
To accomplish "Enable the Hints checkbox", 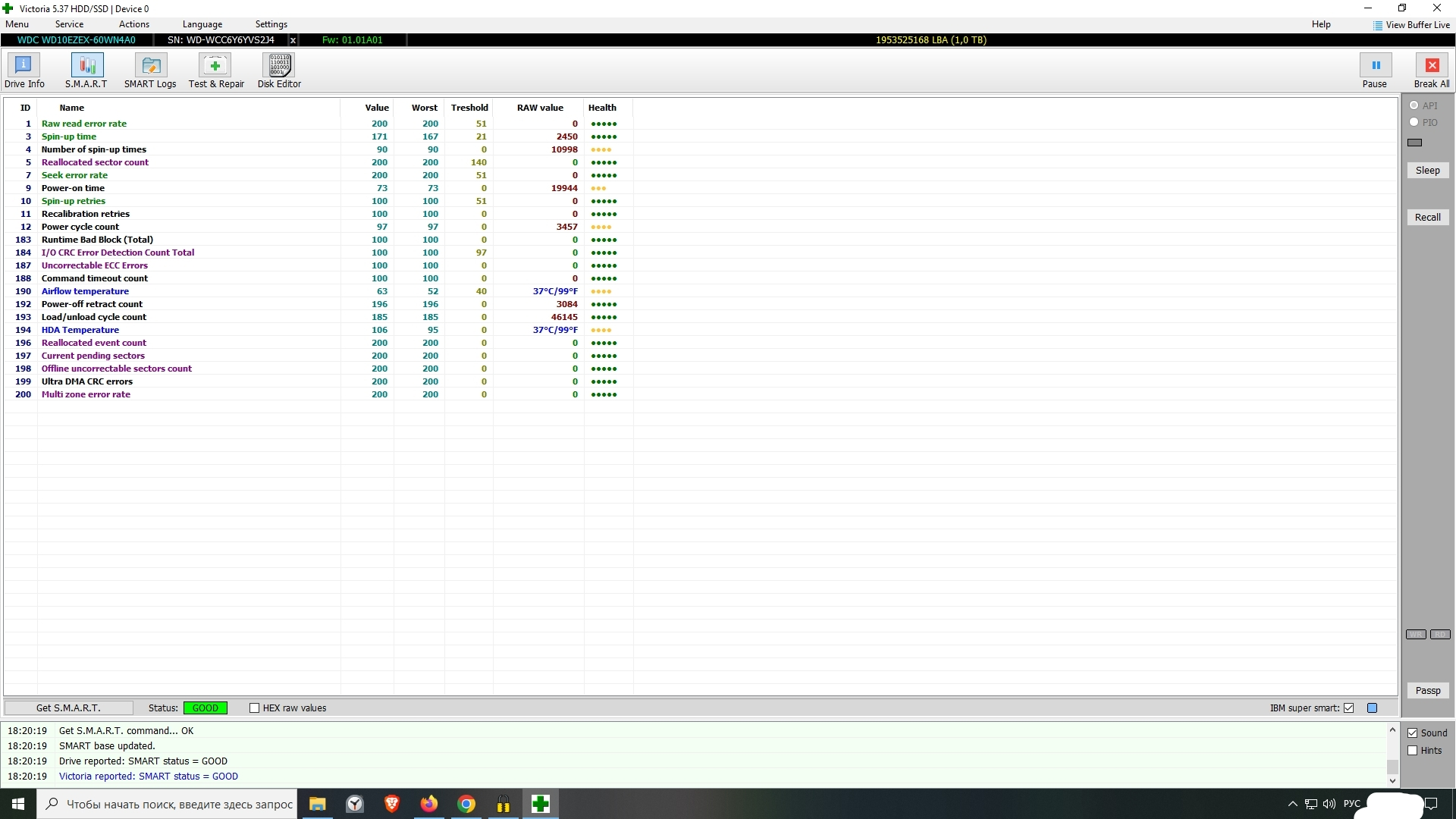I will tap(1412, 751).
